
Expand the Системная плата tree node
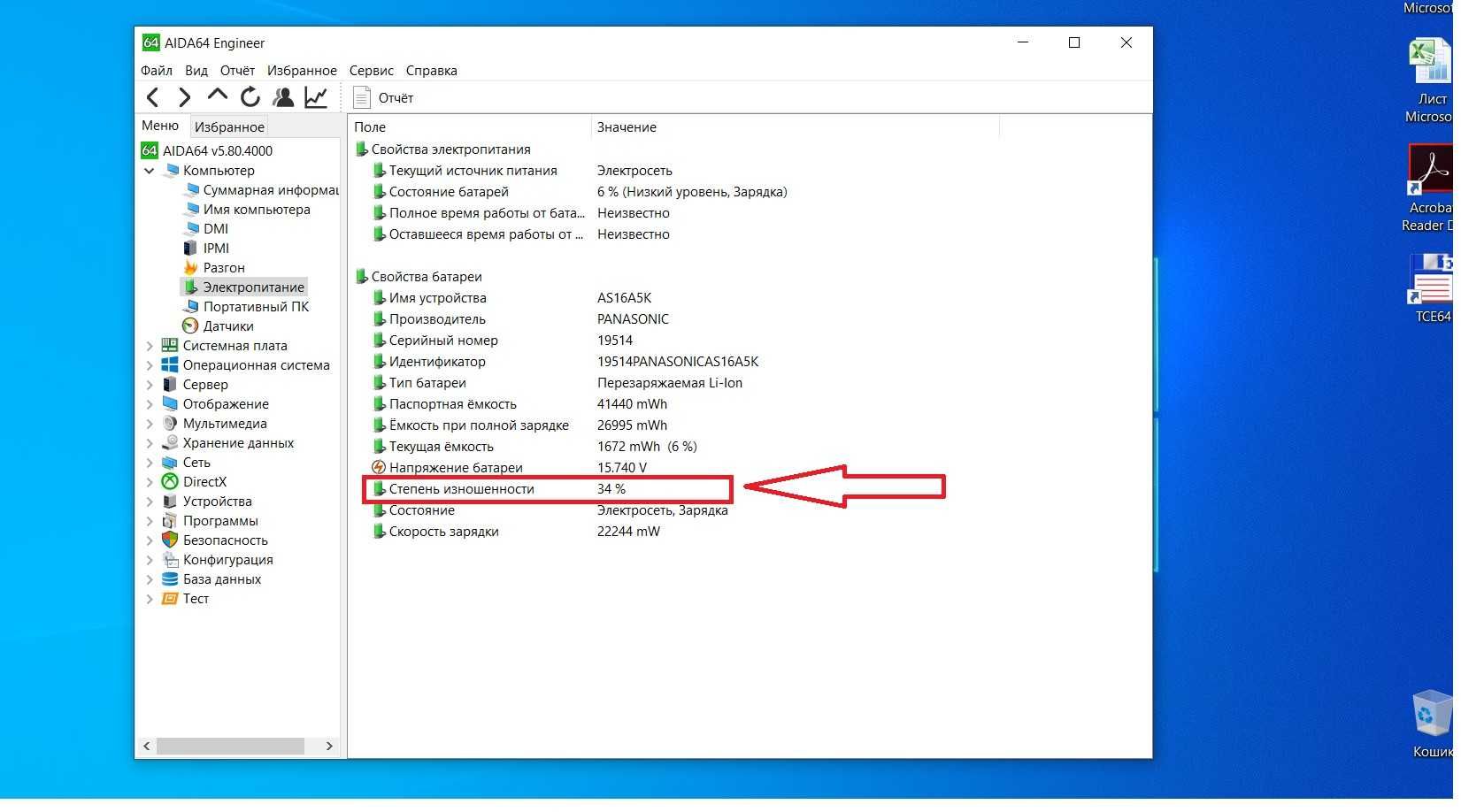(x=149, y=346)
